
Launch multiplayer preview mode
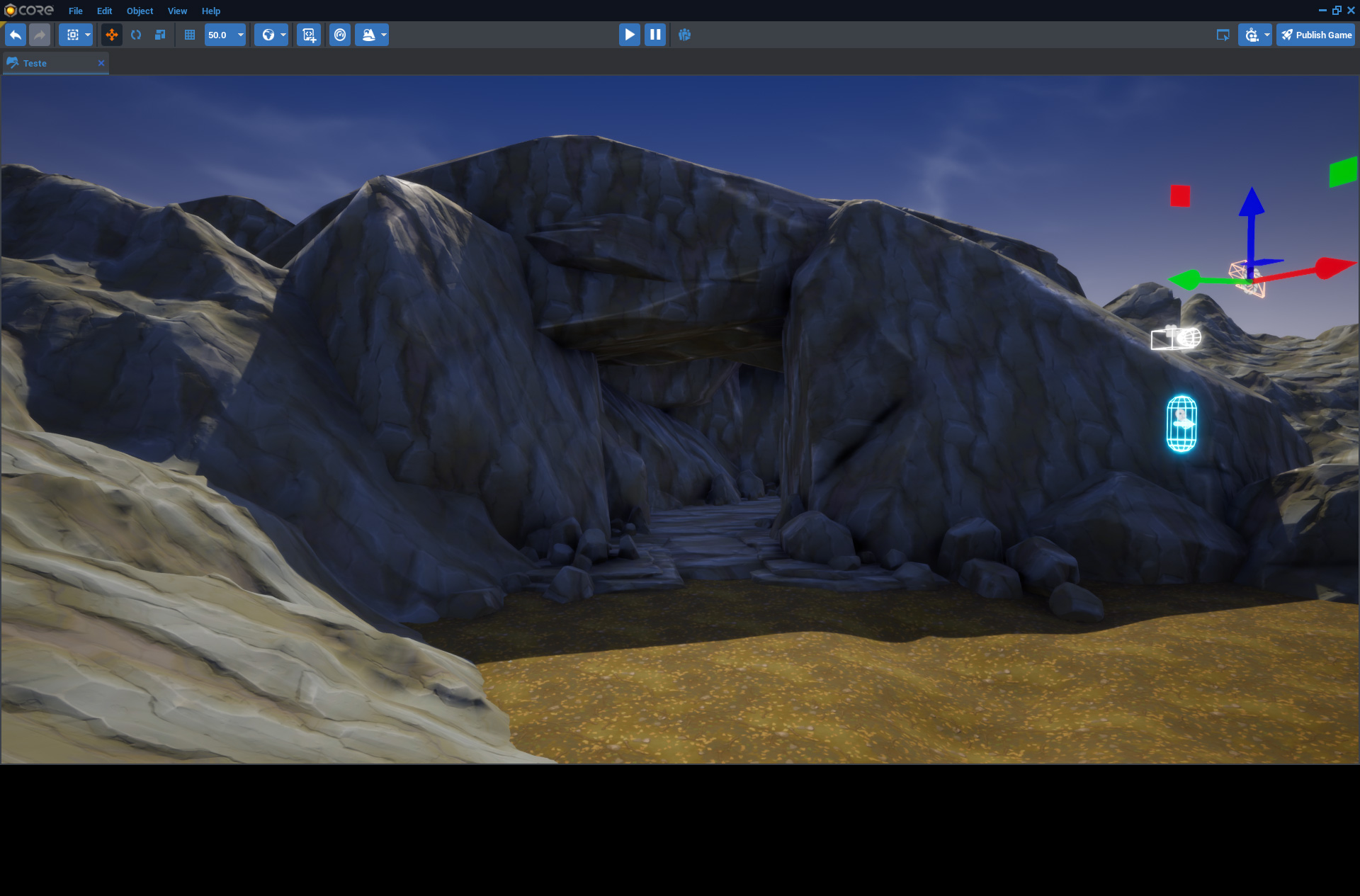(x=684, y=35)
